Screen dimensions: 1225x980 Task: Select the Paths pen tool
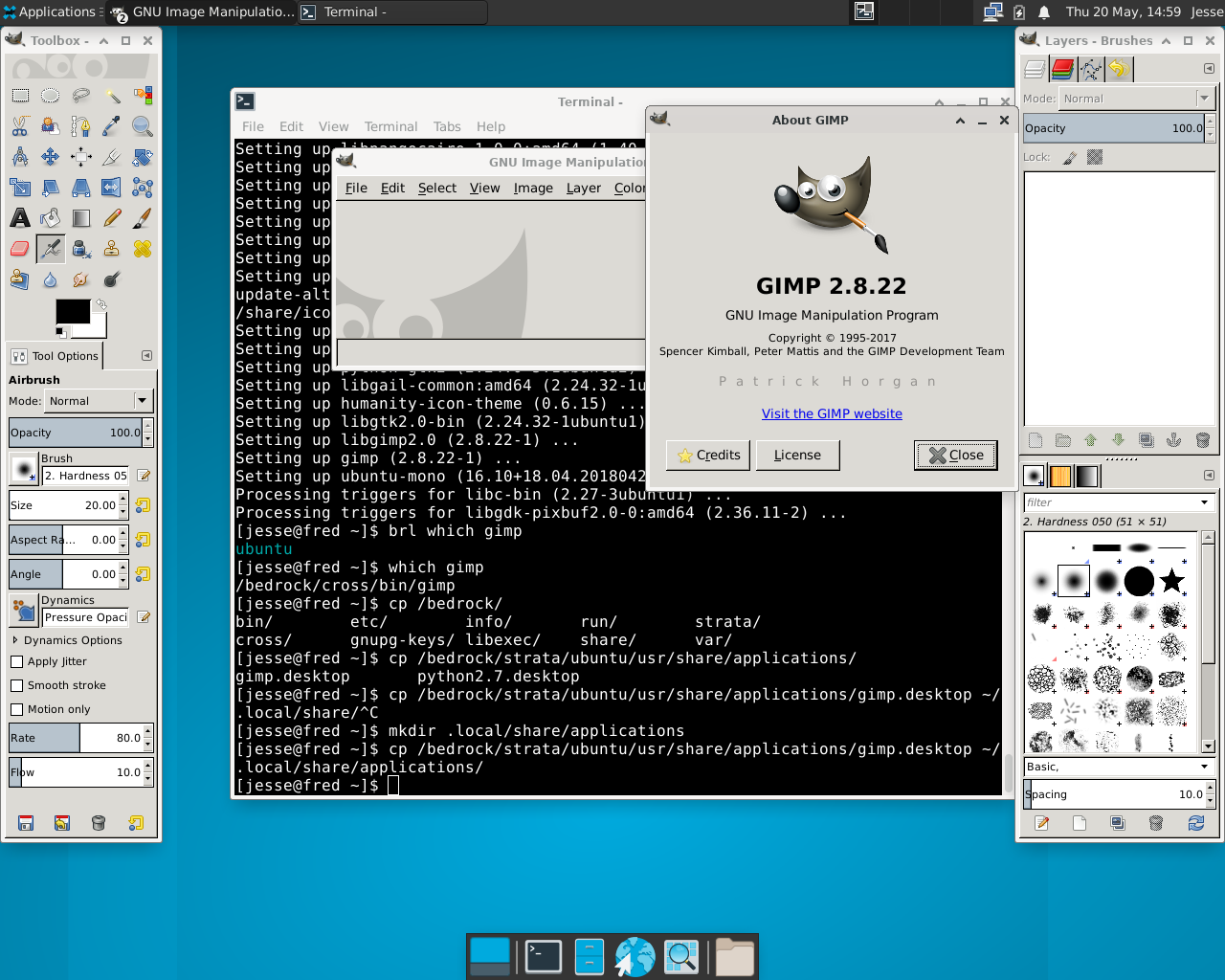pos(81,126)
